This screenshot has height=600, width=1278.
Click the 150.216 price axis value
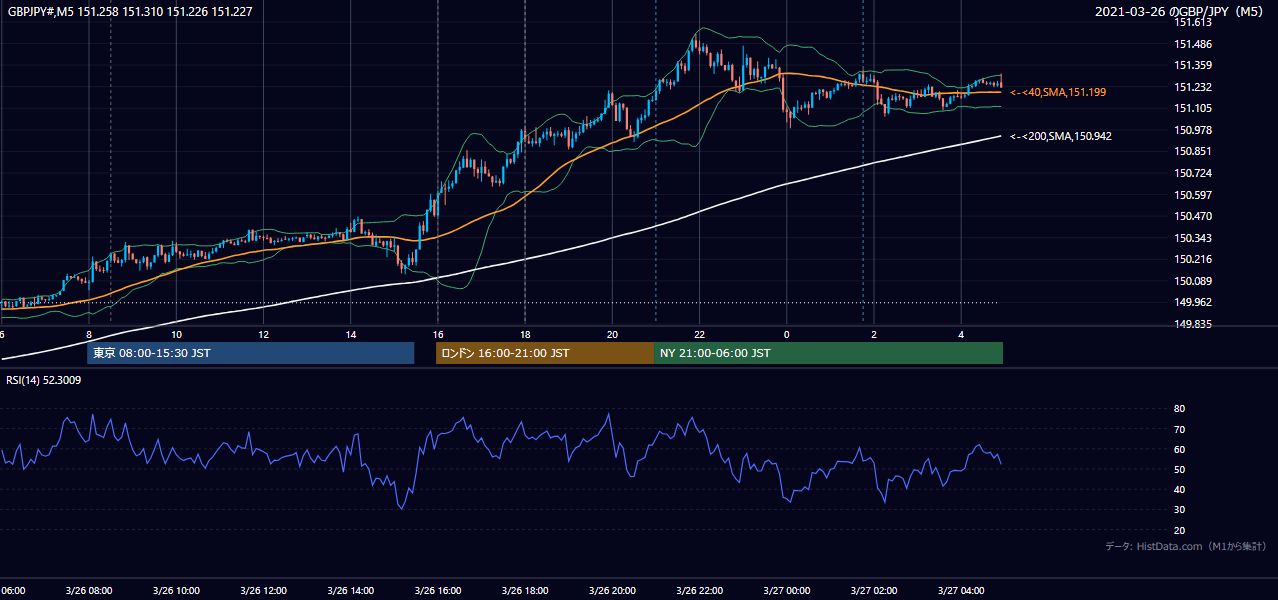click(1193, 259)
